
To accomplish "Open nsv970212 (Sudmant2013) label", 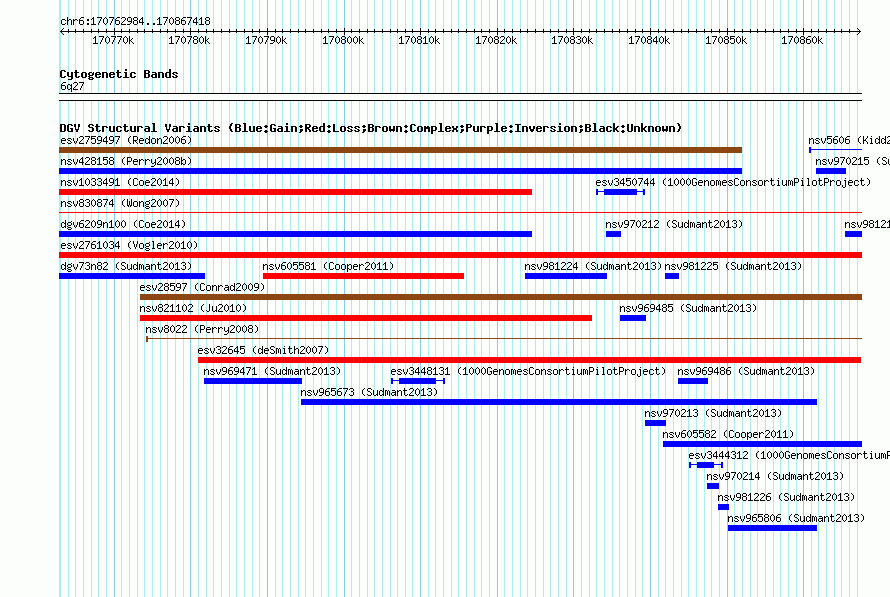I will [674, 224].
